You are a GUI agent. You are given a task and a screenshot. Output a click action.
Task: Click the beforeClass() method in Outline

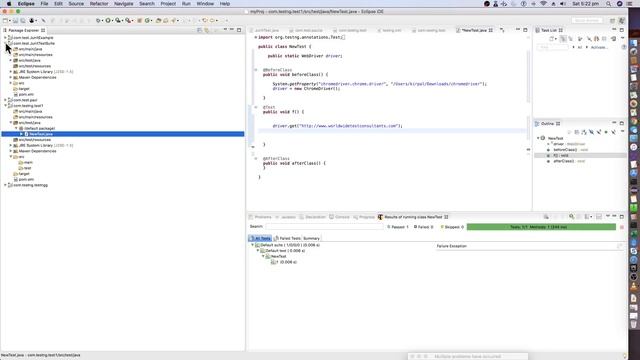(565, 150)
